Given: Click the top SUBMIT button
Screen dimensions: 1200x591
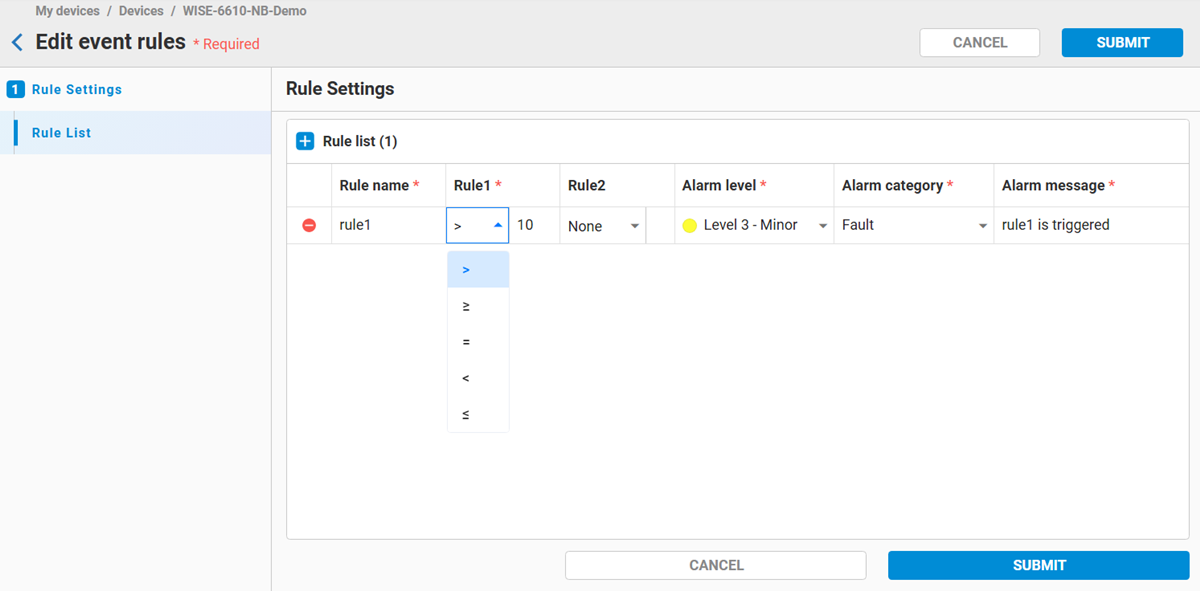Looking at the screenshot, I should tap(1122, 42).
